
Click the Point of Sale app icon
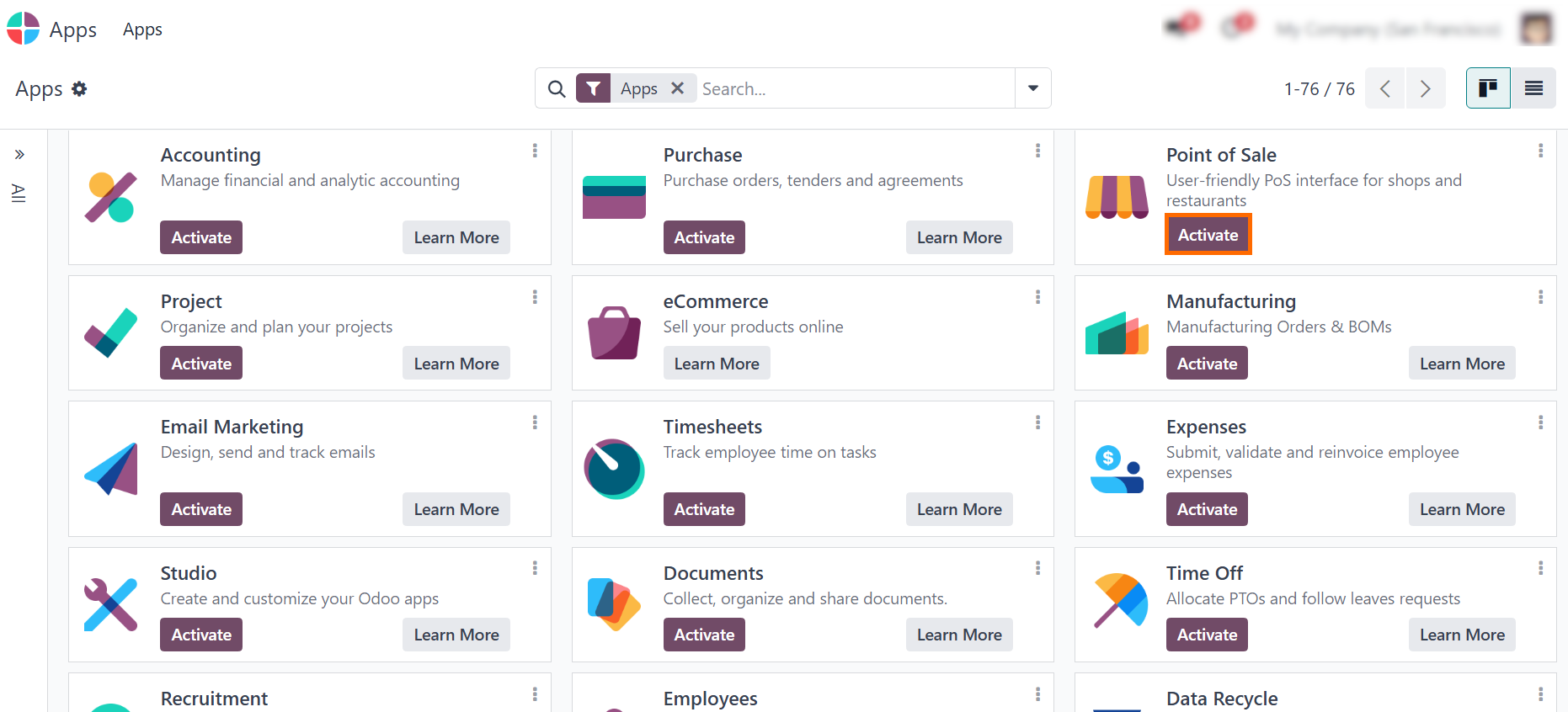click(x=1117, y=197)
